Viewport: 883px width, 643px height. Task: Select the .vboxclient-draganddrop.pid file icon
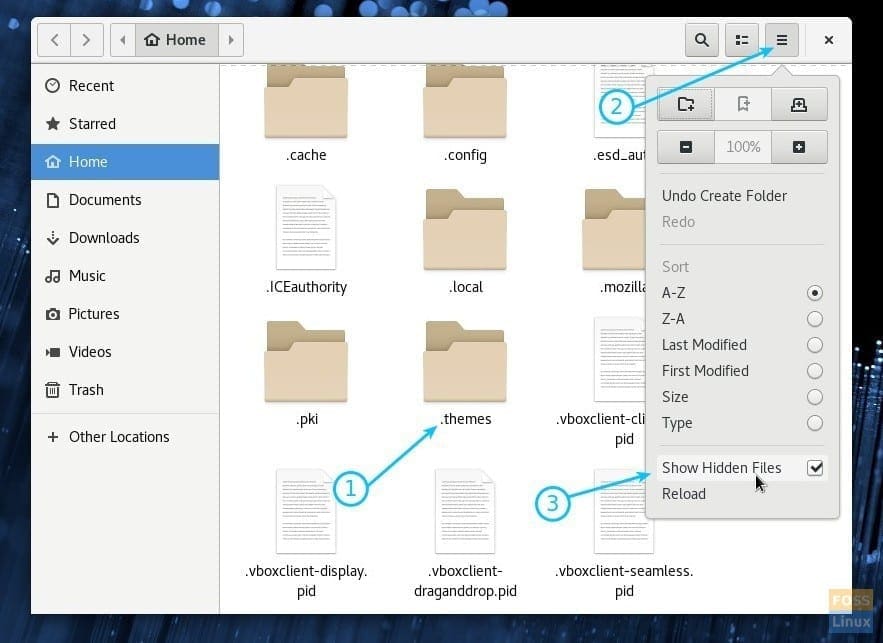(465, 511)
